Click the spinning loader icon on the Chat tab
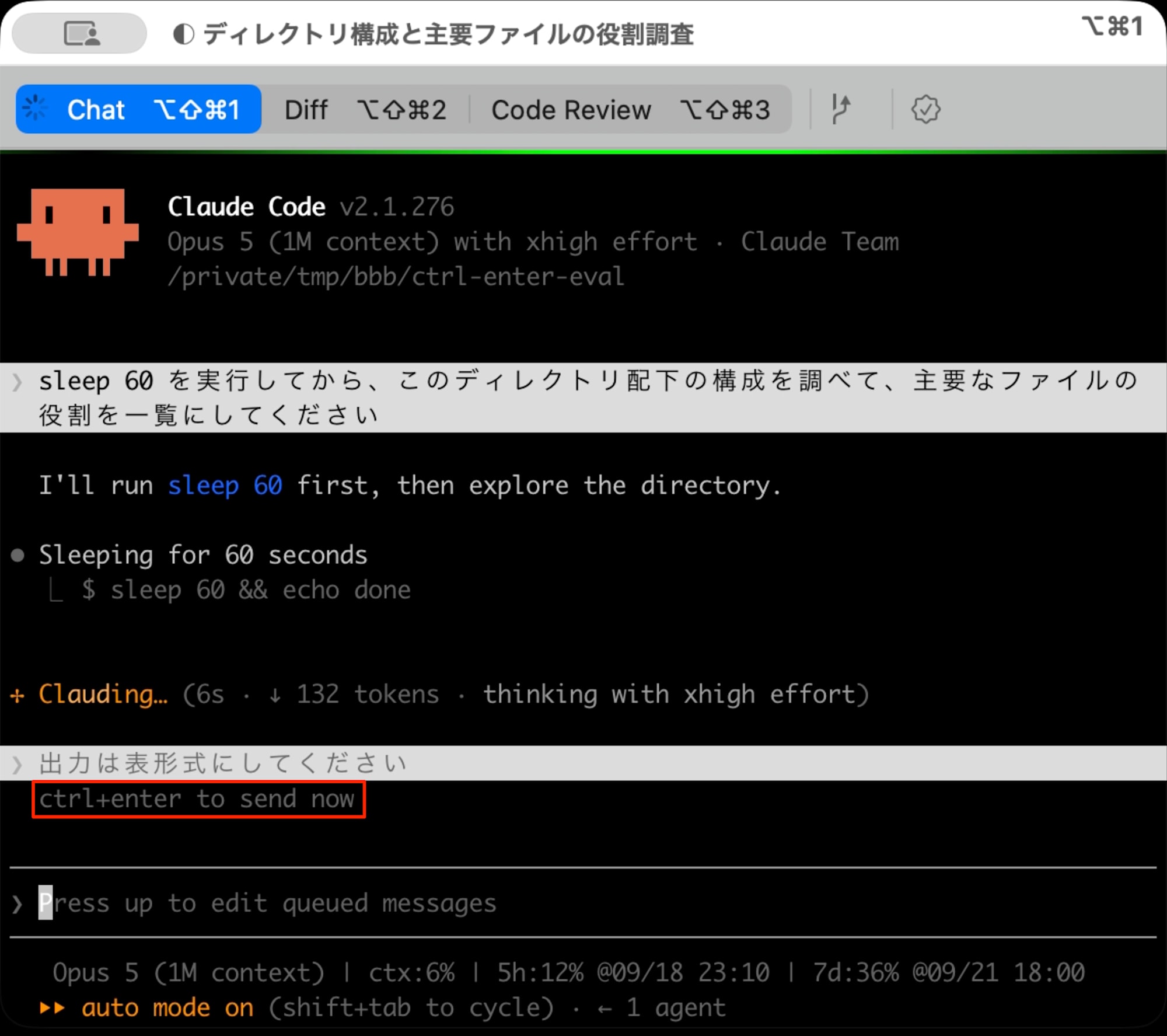1167x1036 pixels. (36, 108)
